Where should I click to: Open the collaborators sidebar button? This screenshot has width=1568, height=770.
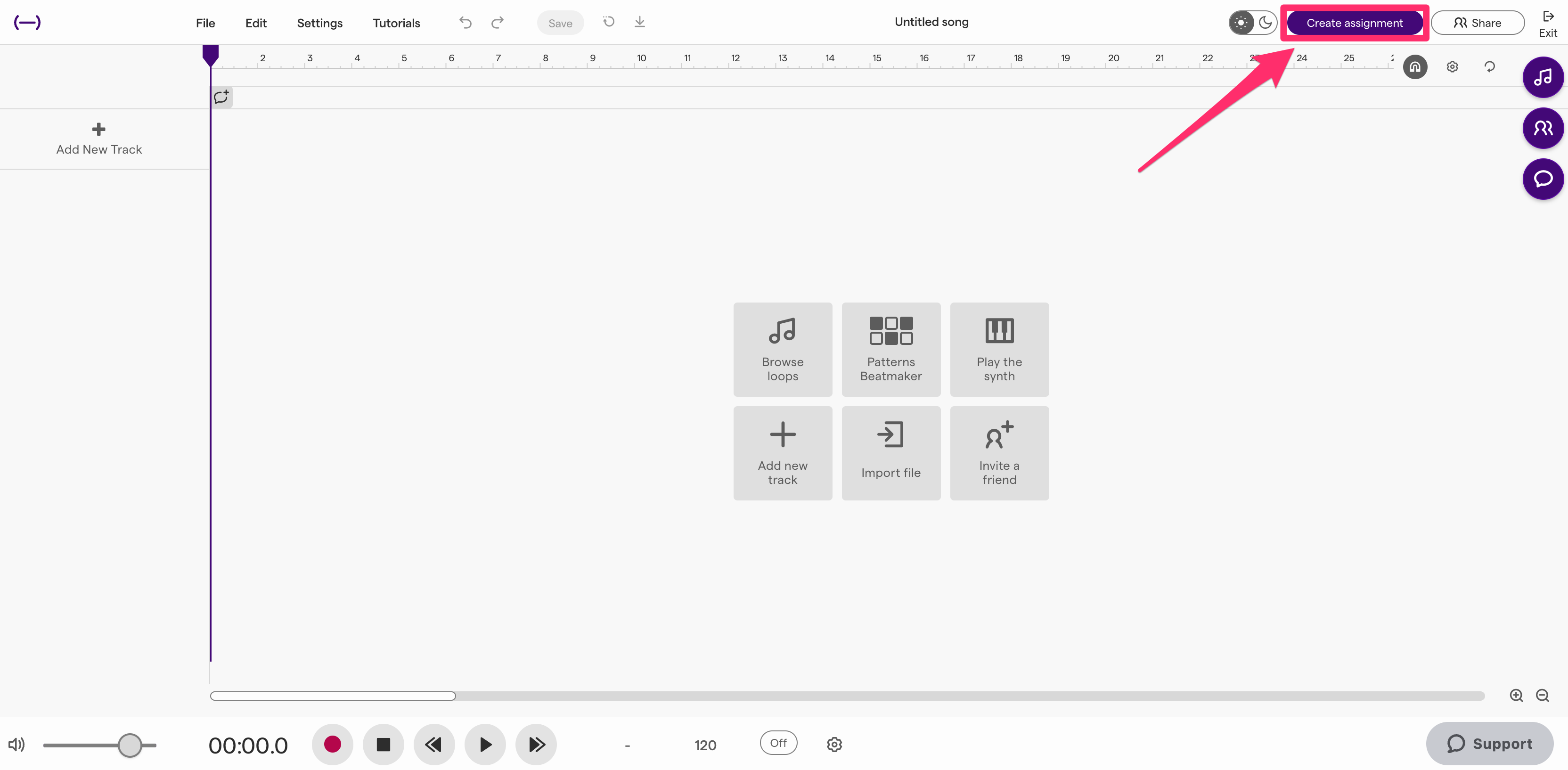(x=1543, y=128)
